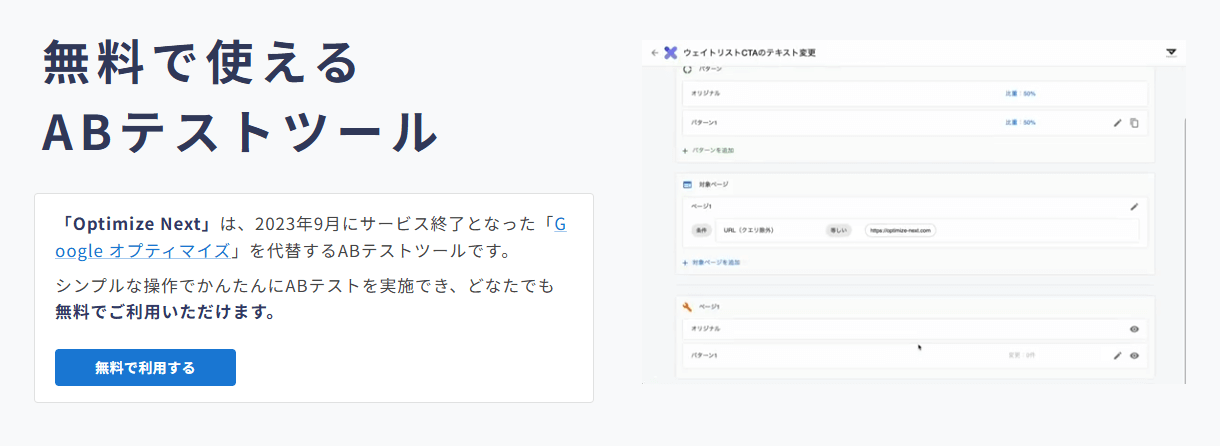Image resolution: width=1220 pixels, height=446 pixels.
Task: Click the wrench icon beside ページ1
Action: point(687,307)
